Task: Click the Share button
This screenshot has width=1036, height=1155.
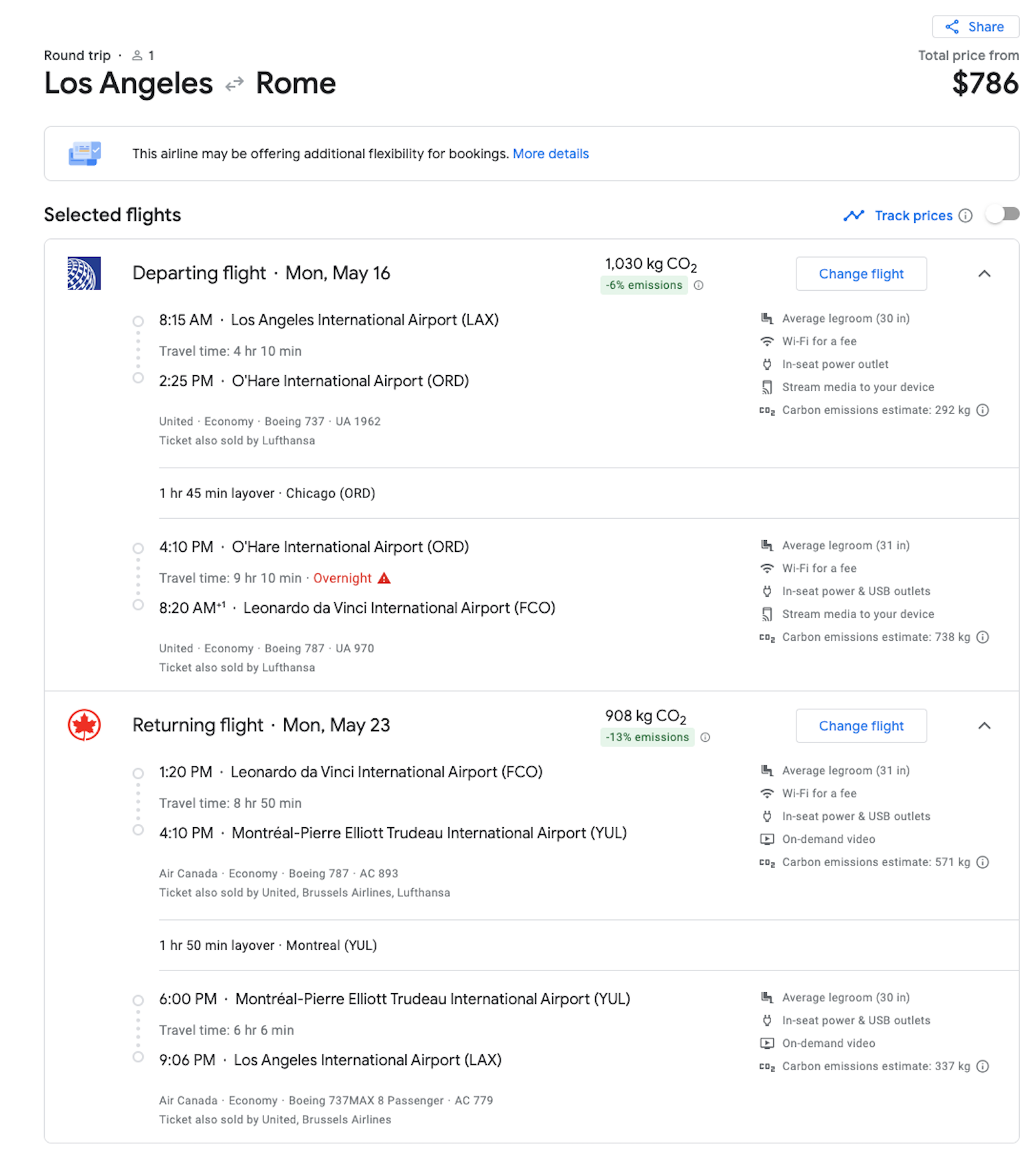Action: [976, 27]
